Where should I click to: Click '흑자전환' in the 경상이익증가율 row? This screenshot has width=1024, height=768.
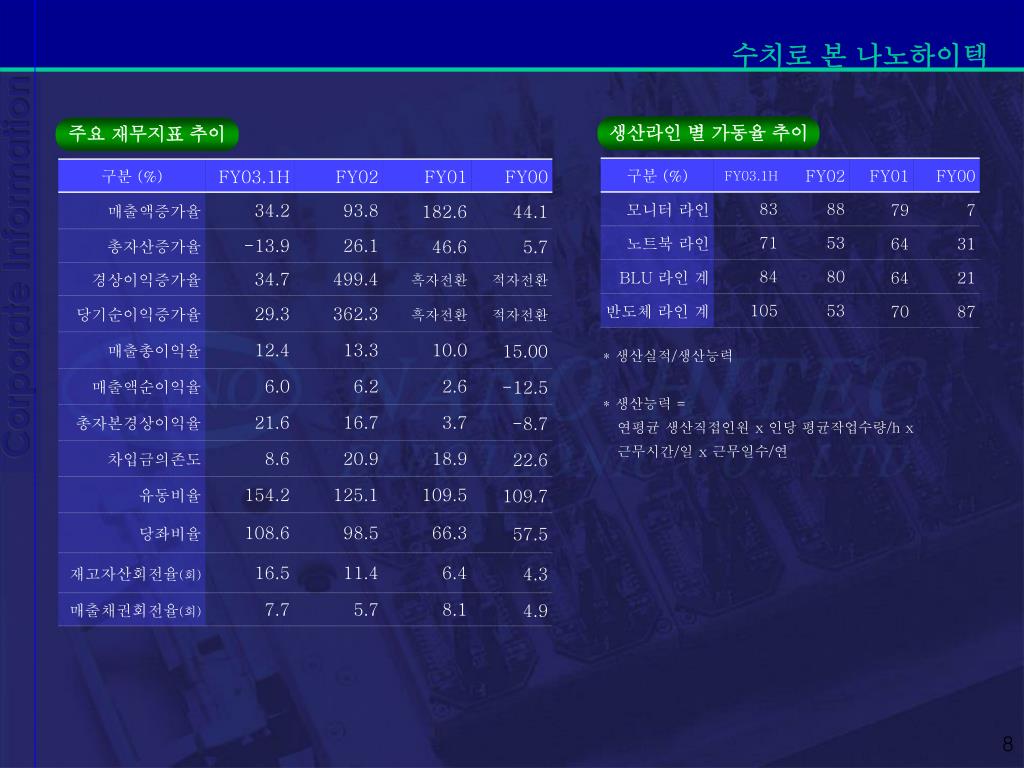pyautogui.click(x=439, y=280)
